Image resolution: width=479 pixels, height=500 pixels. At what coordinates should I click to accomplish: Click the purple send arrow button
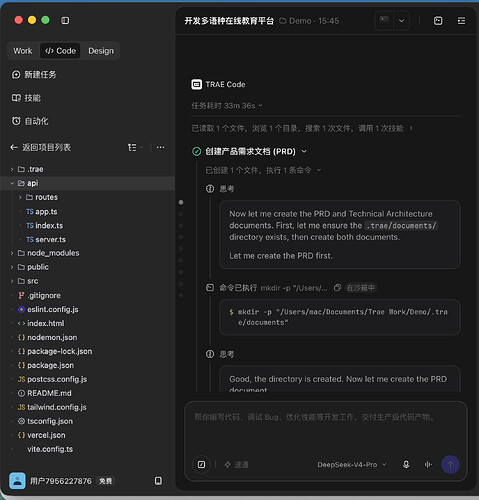[x=450, y=464]
